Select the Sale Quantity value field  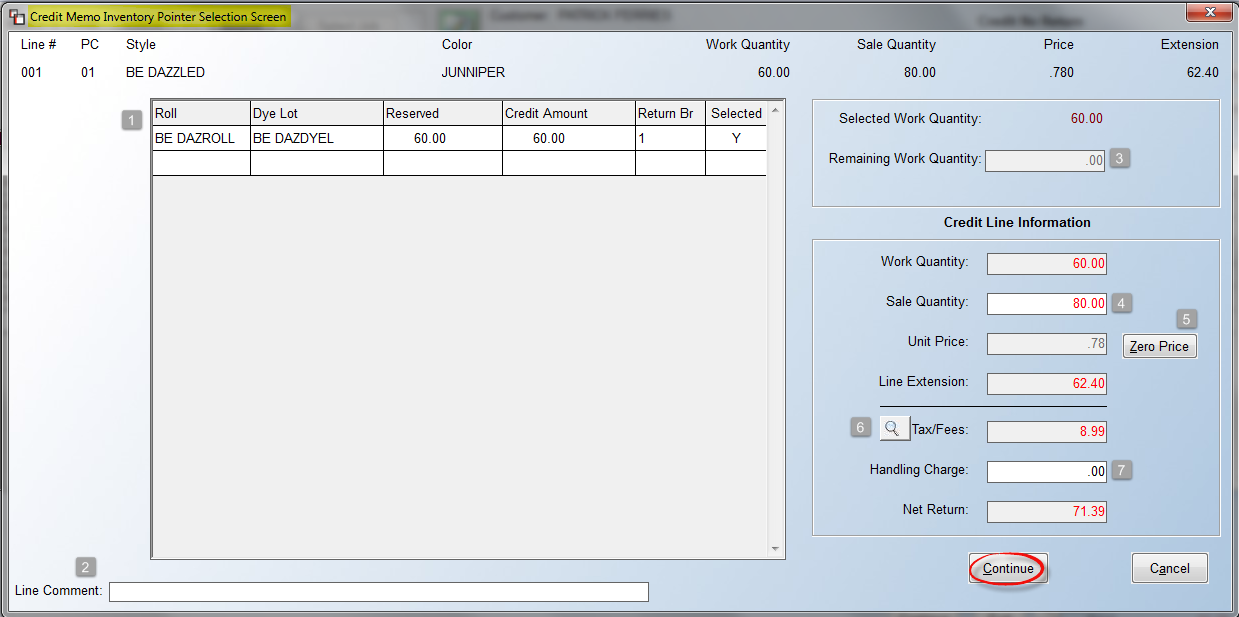pyautogui.click(x=1046, y=302)
